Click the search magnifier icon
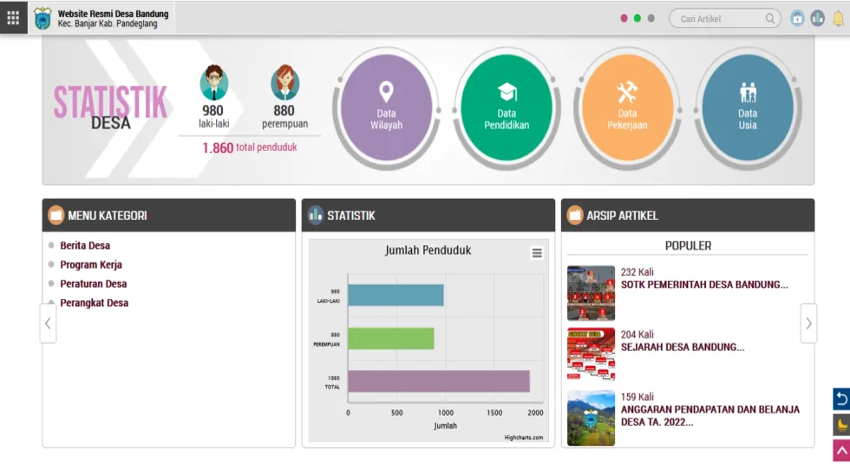The width and height of the screenshot is (850, 464). pyautogui.click(x=770, y=18)
